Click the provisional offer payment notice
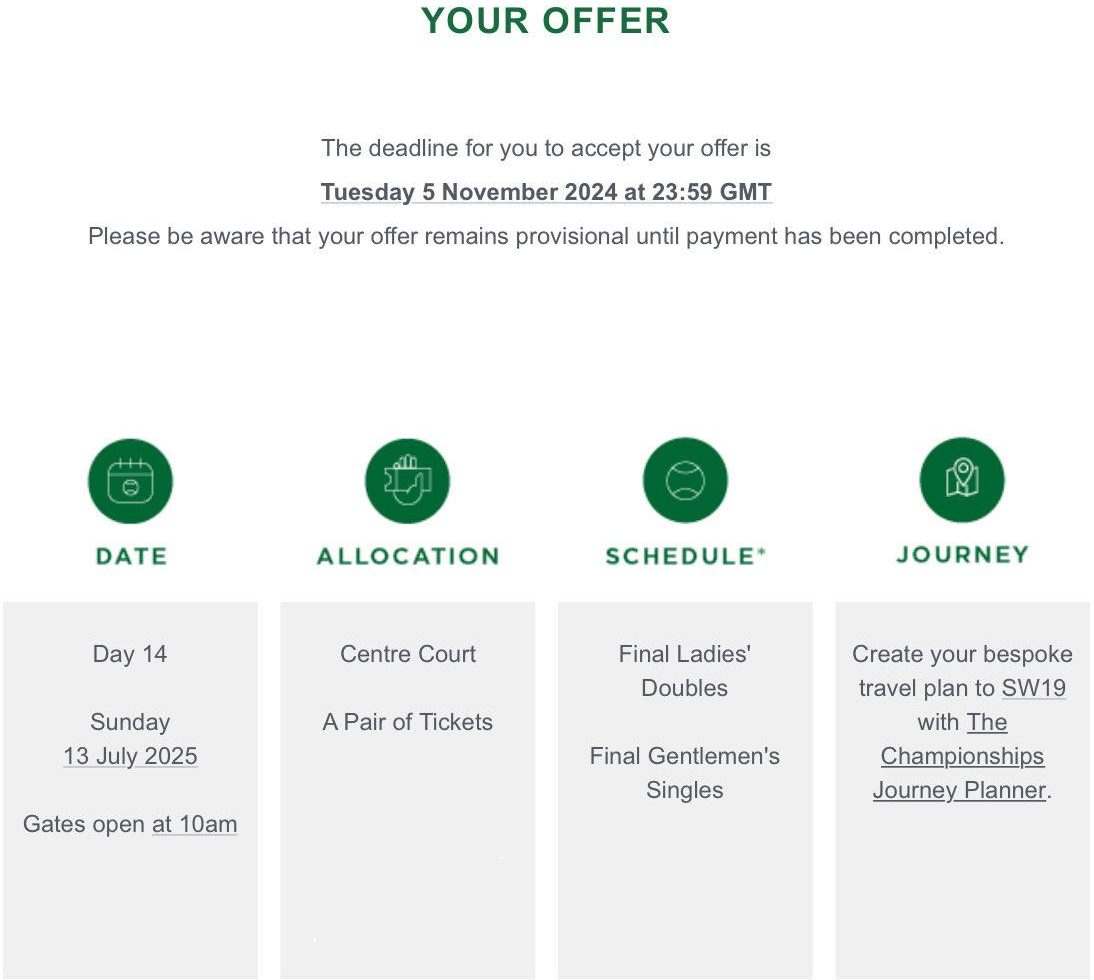This screenshot has width=1094, height=980. (546, 236)
